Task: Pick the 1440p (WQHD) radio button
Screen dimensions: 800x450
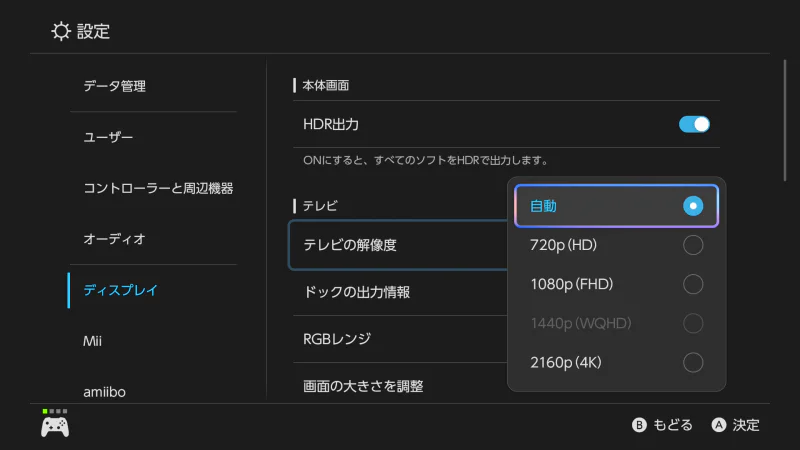Action: [x=693, y=323]
